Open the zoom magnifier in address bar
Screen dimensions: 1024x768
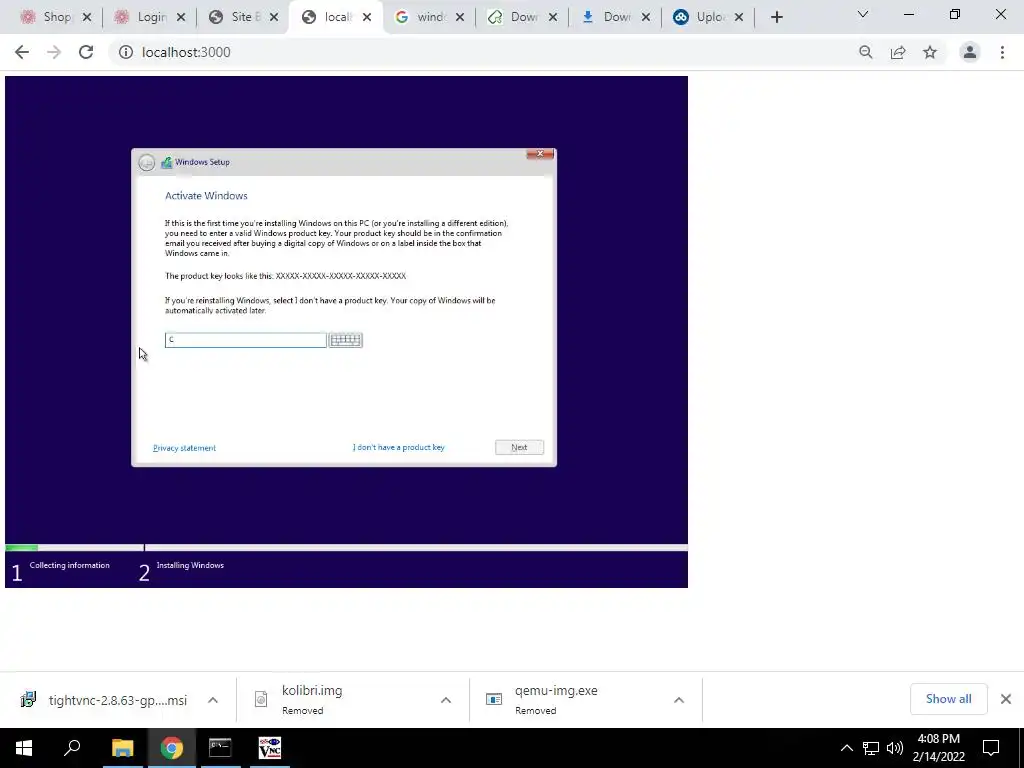tap(865, 52)
